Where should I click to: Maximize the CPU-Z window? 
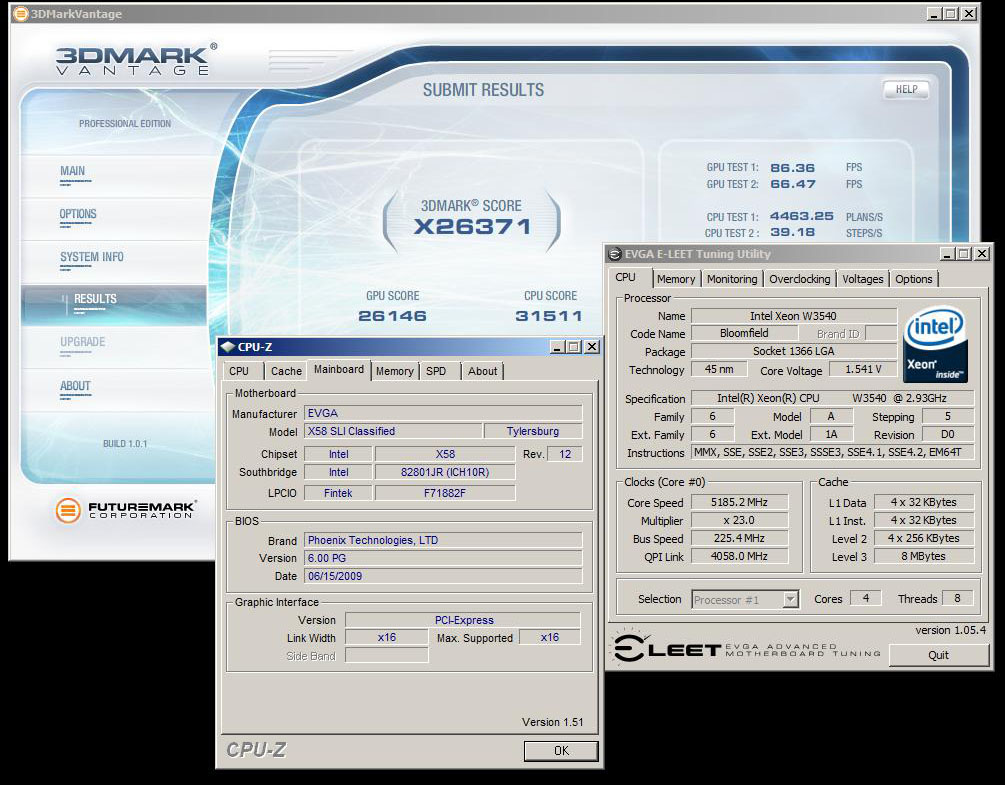pyautogui.click(x=574, y=347)
